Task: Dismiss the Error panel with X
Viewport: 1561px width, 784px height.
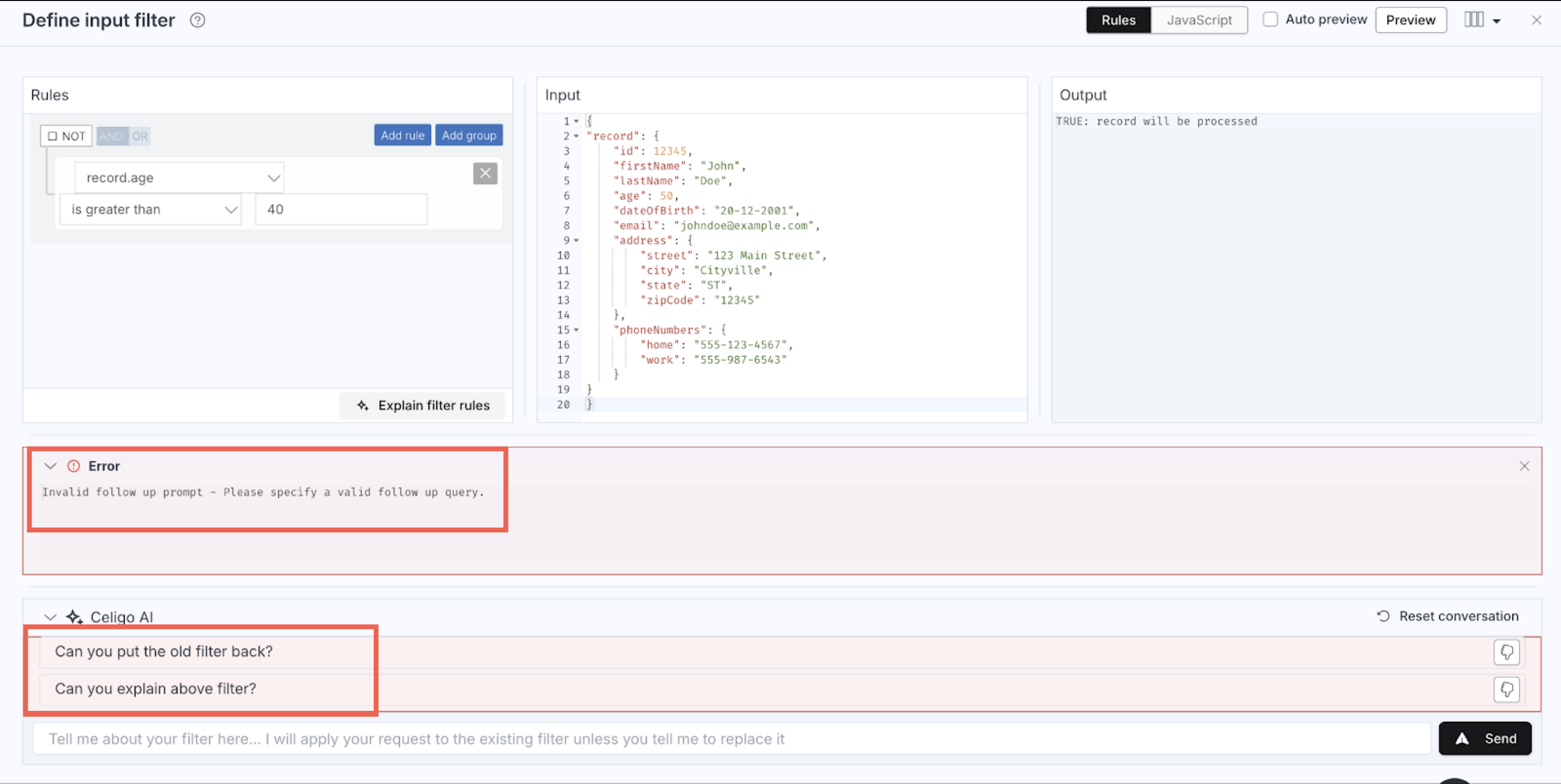Action: pyautogui.click(x=1524, y=466)
